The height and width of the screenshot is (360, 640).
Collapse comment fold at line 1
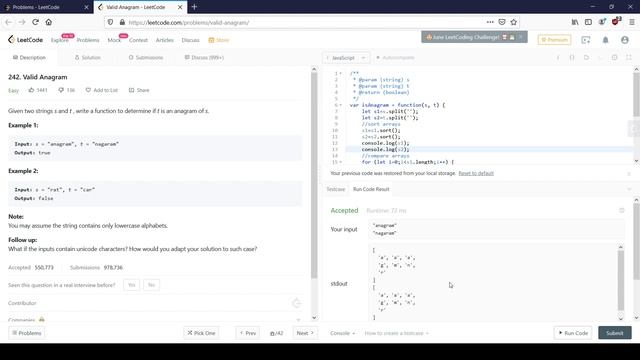click(x=341, y=73)
